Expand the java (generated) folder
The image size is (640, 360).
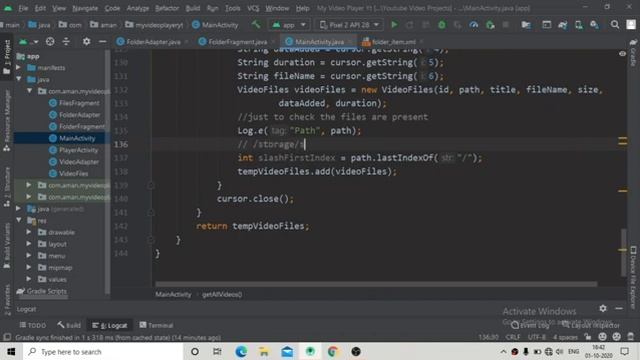(x=19, y=209)
